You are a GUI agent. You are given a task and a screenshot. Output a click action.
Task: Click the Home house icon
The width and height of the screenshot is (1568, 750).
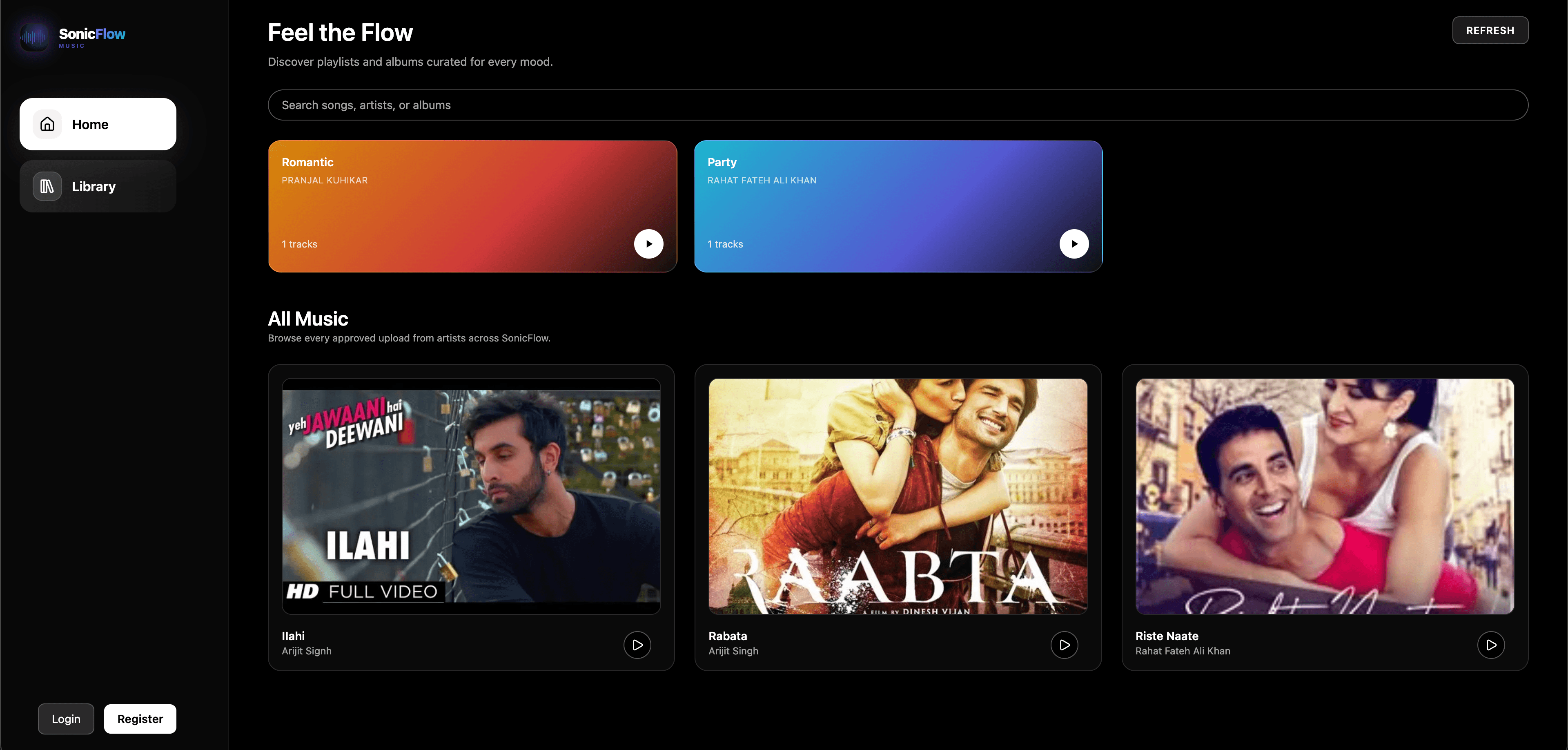[47, 124]
